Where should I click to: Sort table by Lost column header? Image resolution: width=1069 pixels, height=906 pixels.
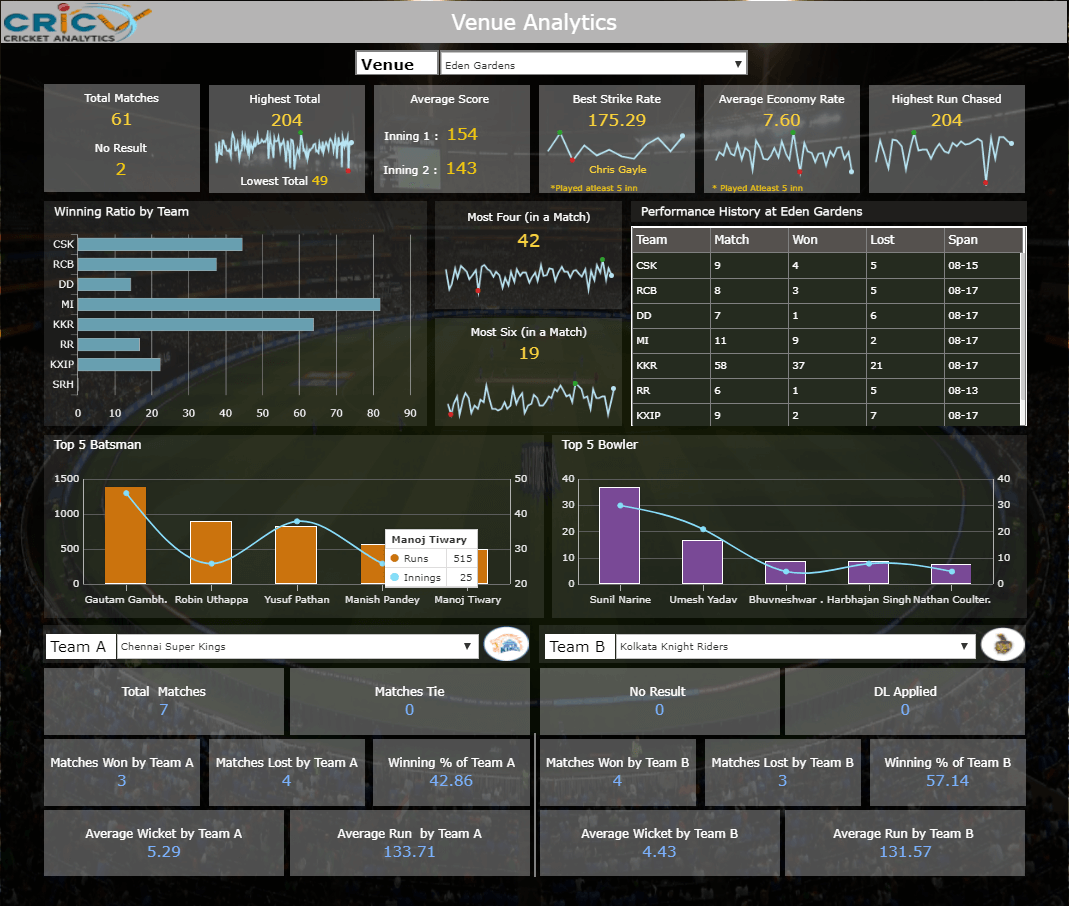(905, 240)
